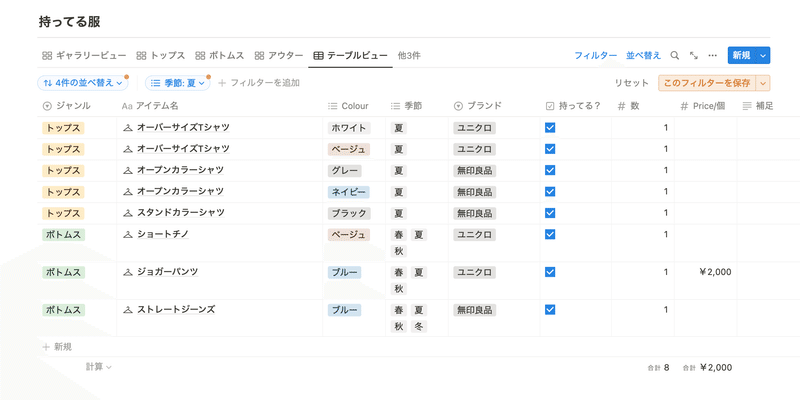The width and height of the screenshot is (800, 400).
Task: Click ボトムス genre tag of ショートチノ row
Action: 63,235
